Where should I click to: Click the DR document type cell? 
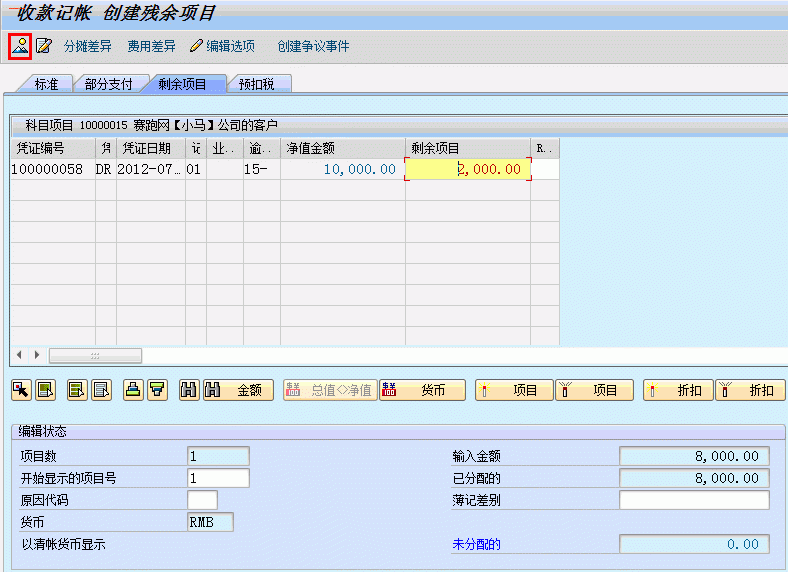[x=106, y=169]
